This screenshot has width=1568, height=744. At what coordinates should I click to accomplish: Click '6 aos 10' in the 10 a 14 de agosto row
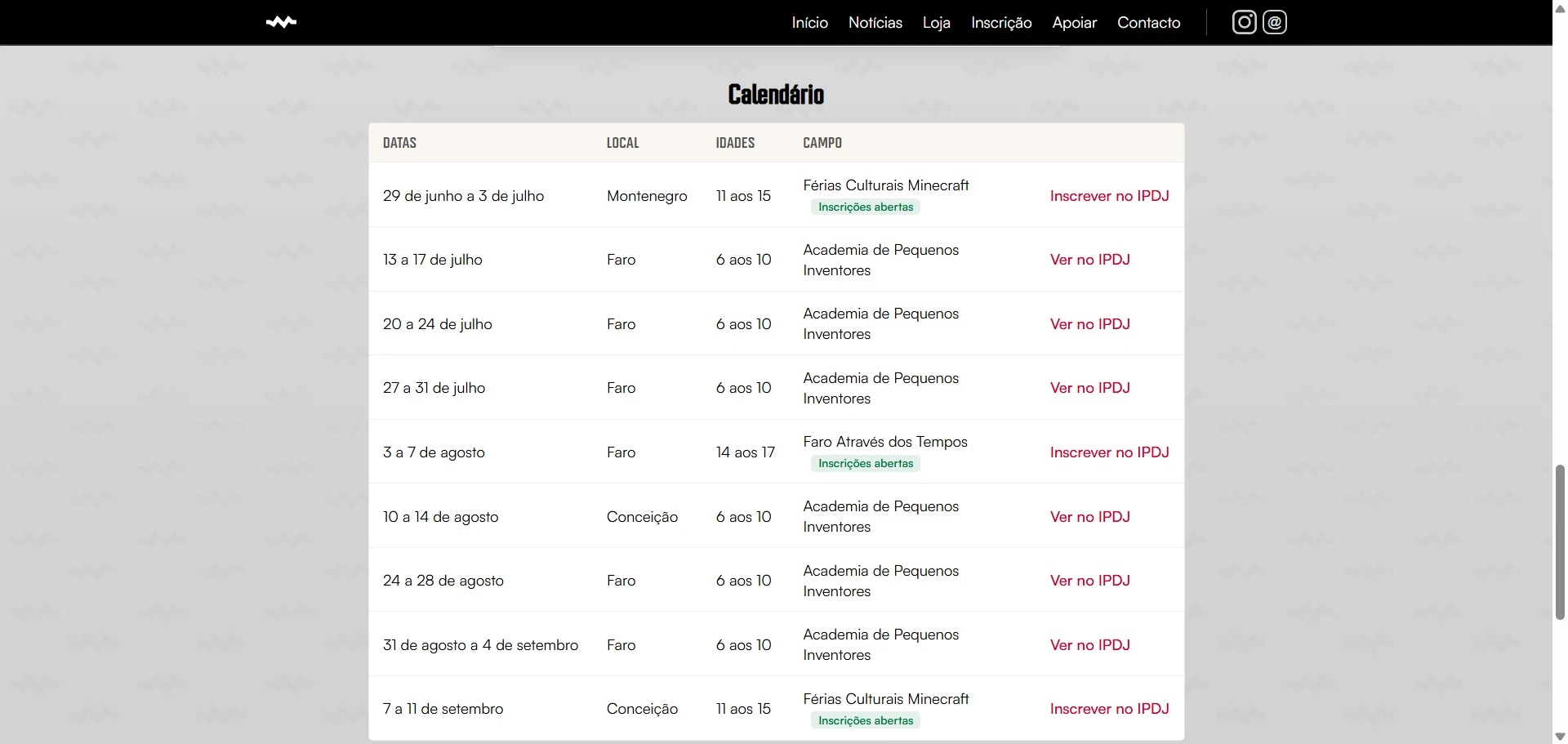point(743,517)
